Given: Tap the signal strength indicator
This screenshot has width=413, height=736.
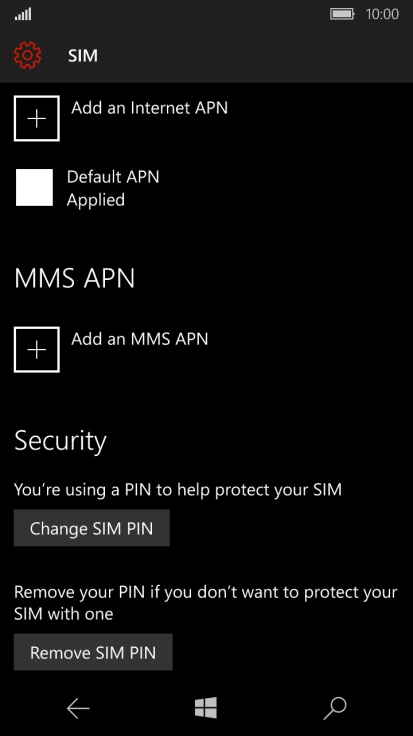Looking at the screenshot, I should pos(23,15).
